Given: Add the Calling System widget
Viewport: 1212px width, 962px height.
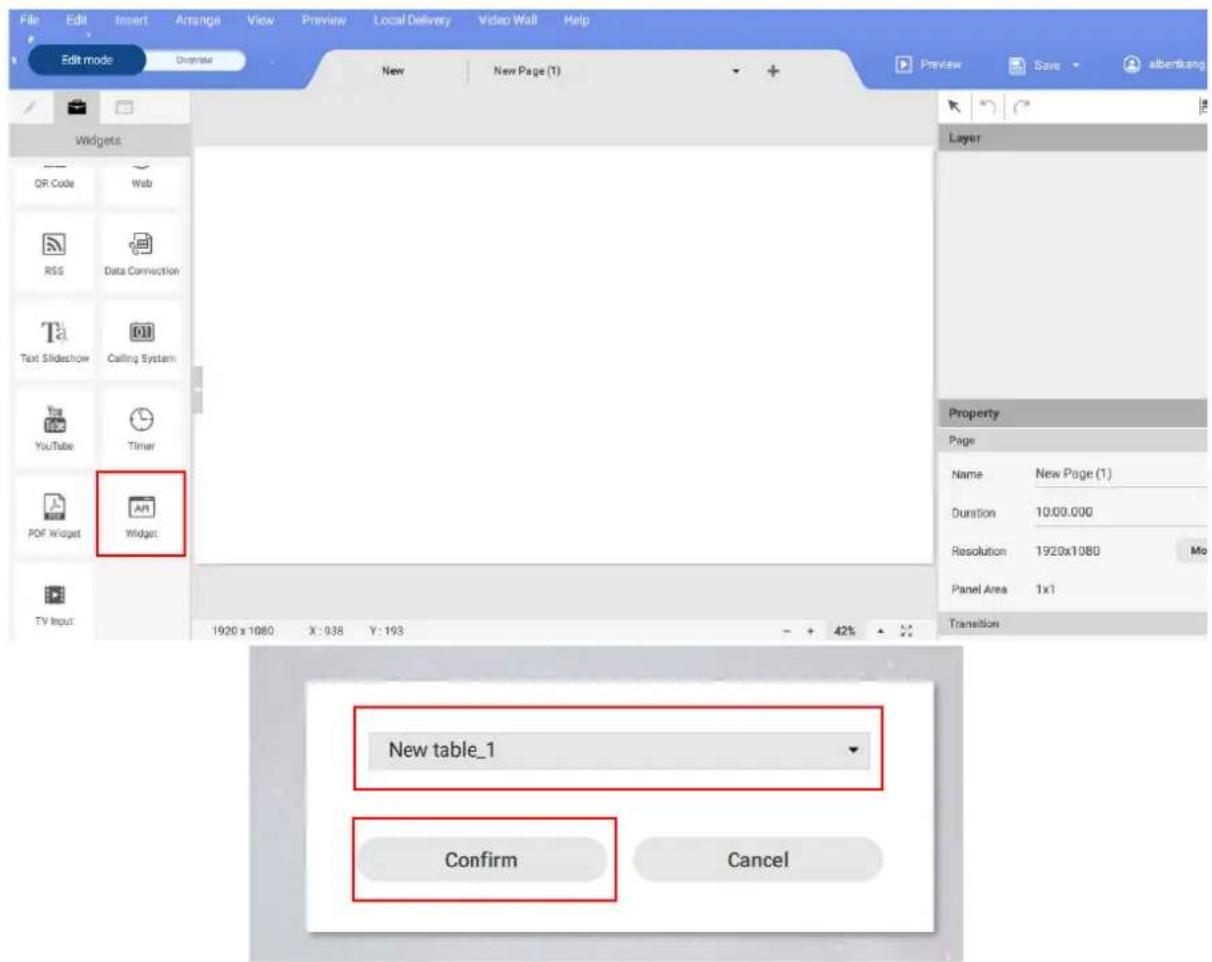Looking at the screenshot, I should coord(142,341).
